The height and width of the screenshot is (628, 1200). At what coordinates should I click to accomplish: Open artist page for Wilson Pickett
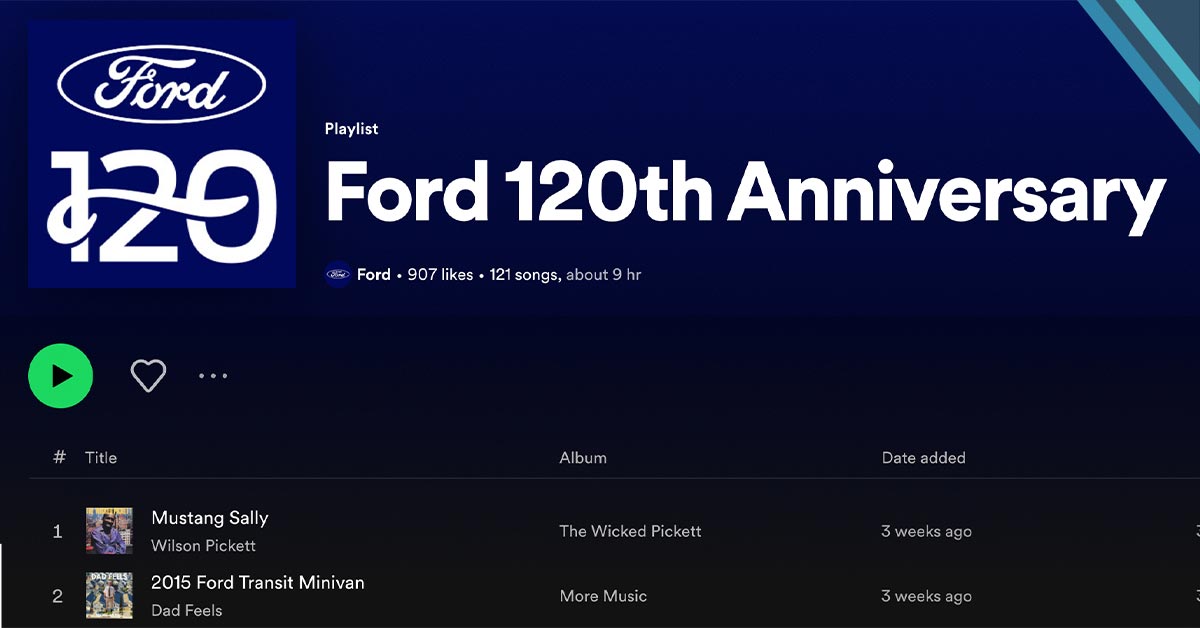[x=202, y=545]
